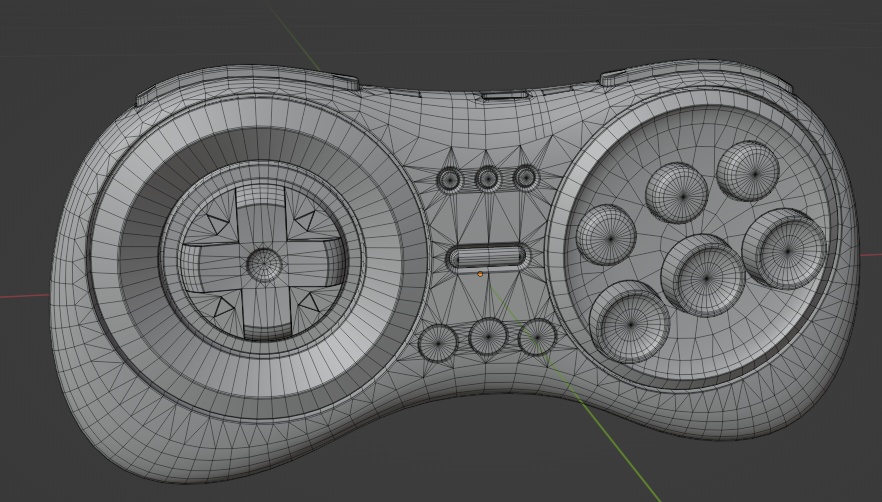Select the port slot on the controller's top edge
882x502 pixels.
pos(504,95)
